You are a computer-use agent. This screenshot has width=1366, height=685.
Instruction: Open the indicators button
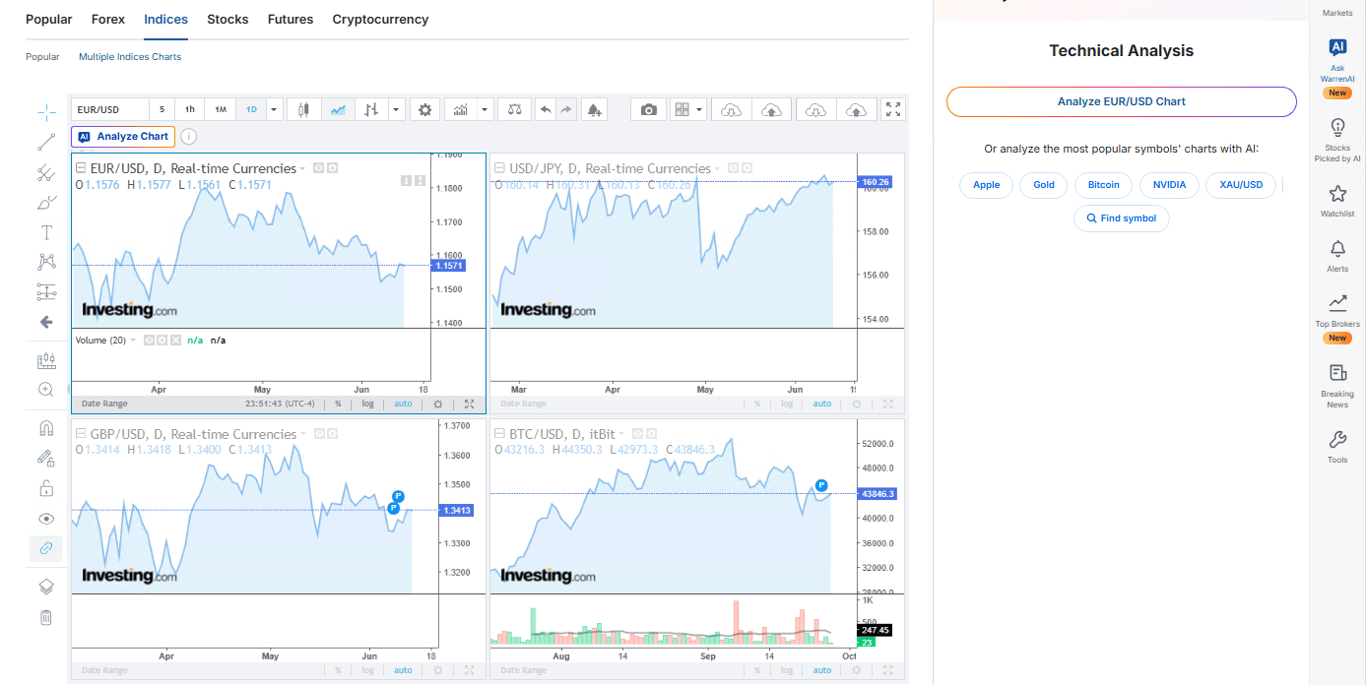(x=461, y=110)
